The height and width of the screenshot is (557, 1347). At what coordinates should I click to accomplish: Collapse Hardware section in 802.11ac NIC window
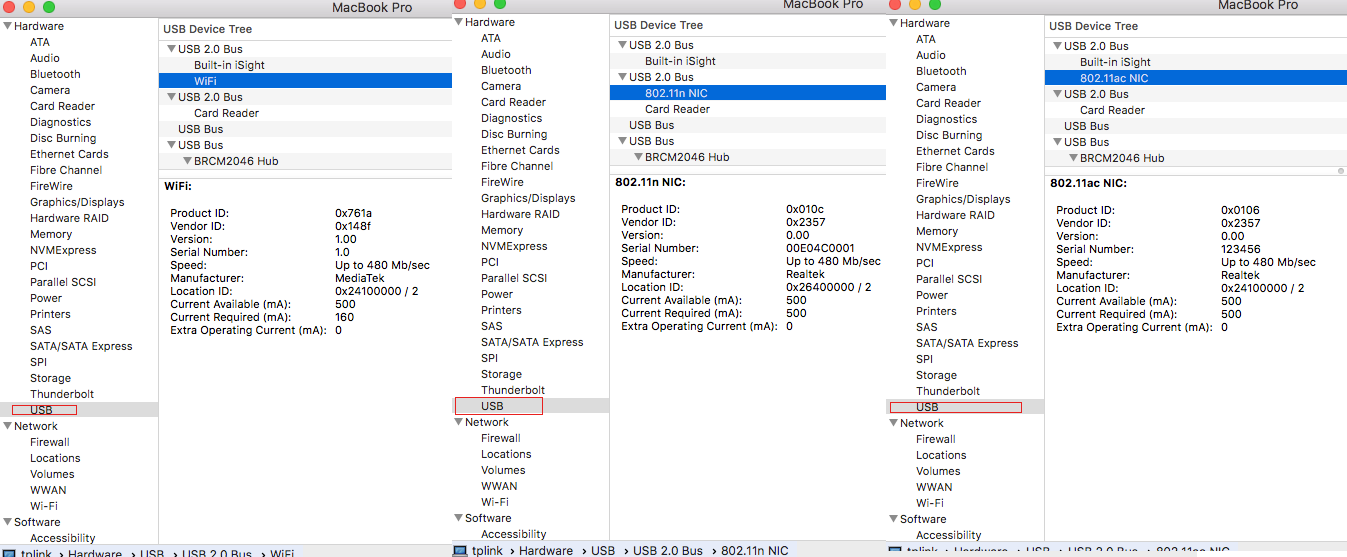click(893, 23)
